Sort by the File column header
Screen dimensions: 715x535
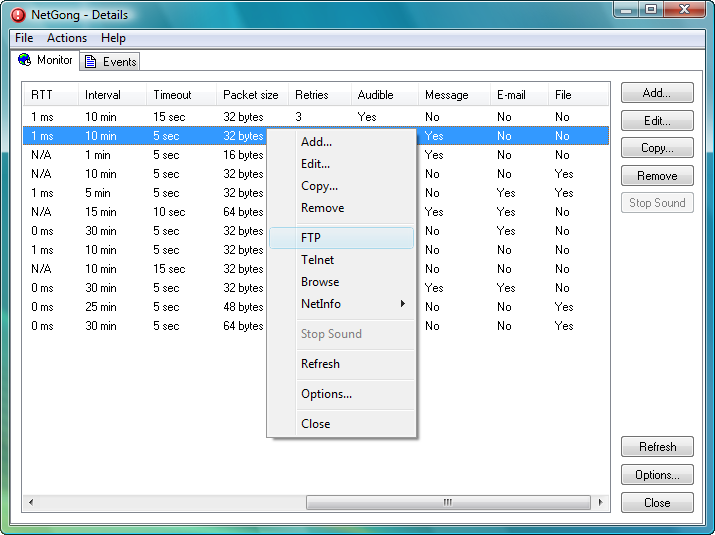[578, 95]
